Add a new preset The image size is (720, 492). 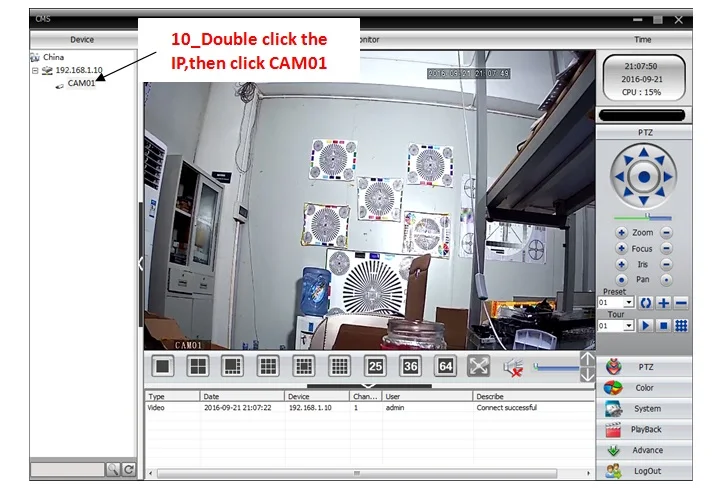664,303
